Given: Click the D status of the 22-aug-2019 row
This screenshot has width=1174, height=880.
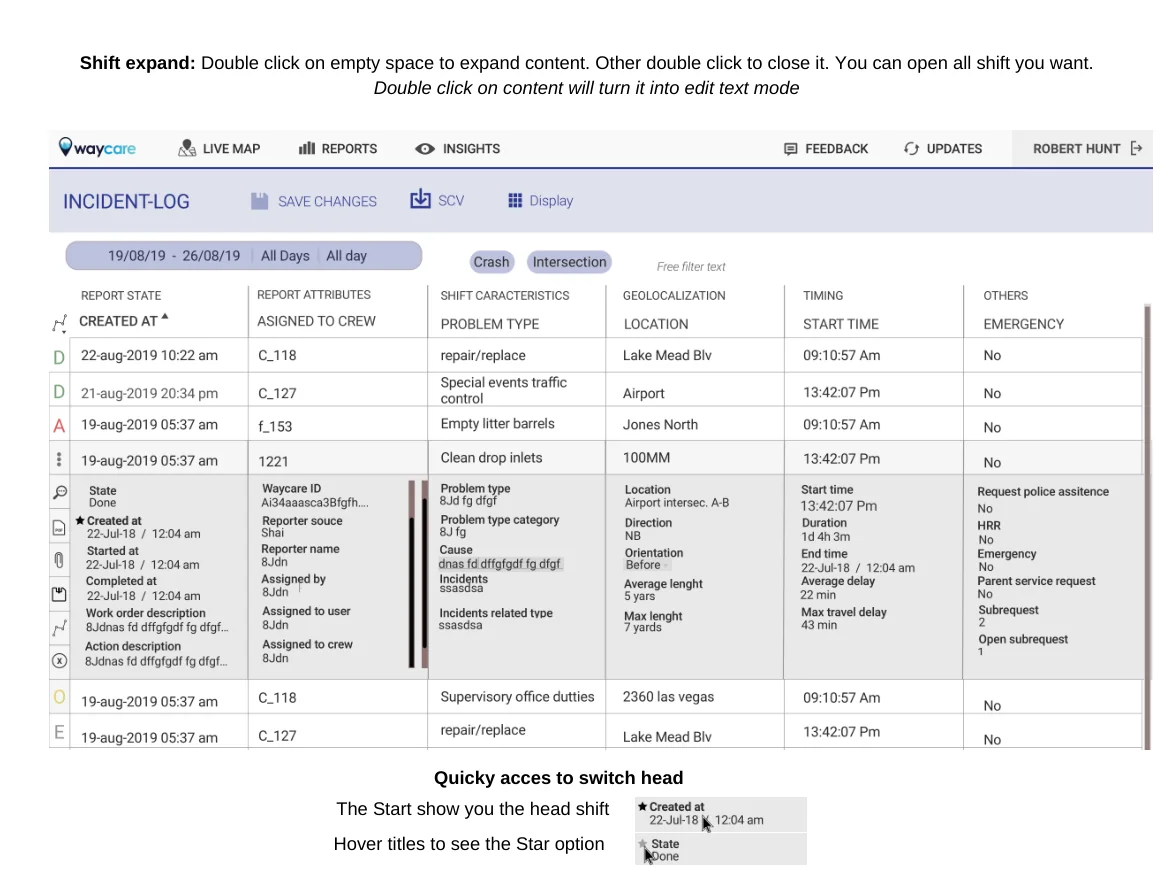Looking at the screenshot, I should click(x=59, y=357).
